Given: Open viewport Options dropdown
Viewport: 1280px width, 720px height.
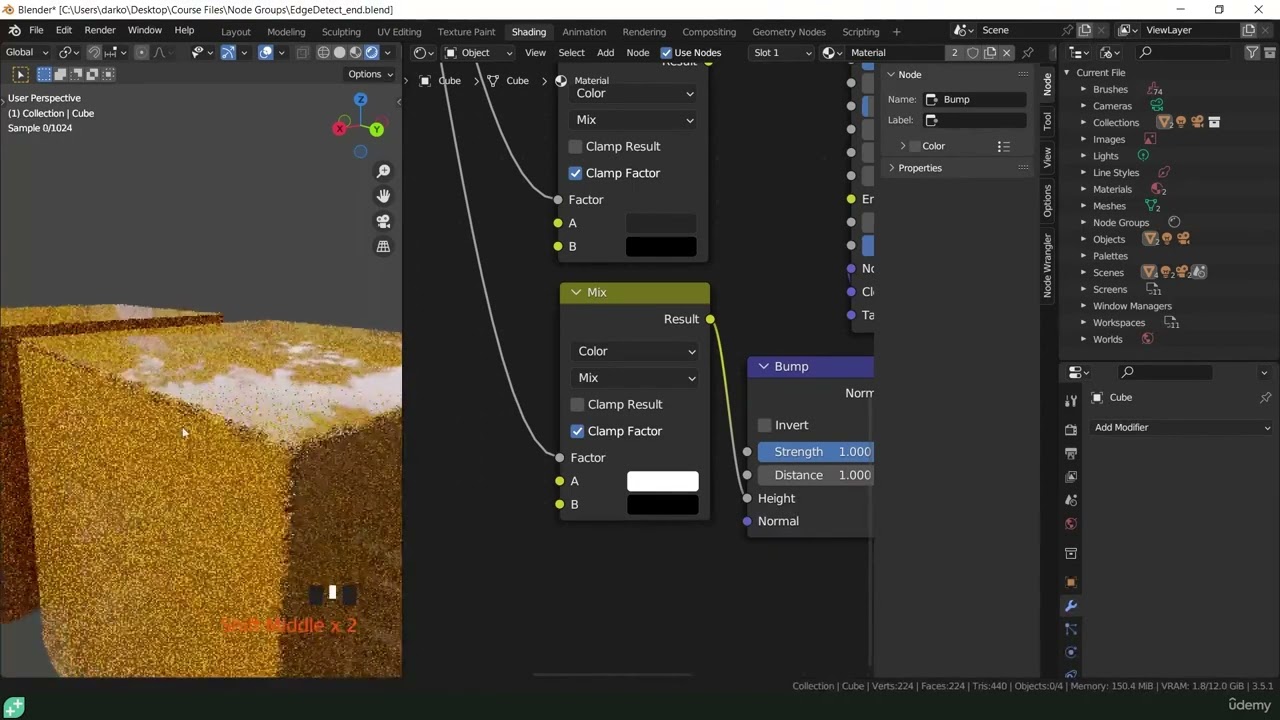Looking at the screenshot, I should click(370, 74).
